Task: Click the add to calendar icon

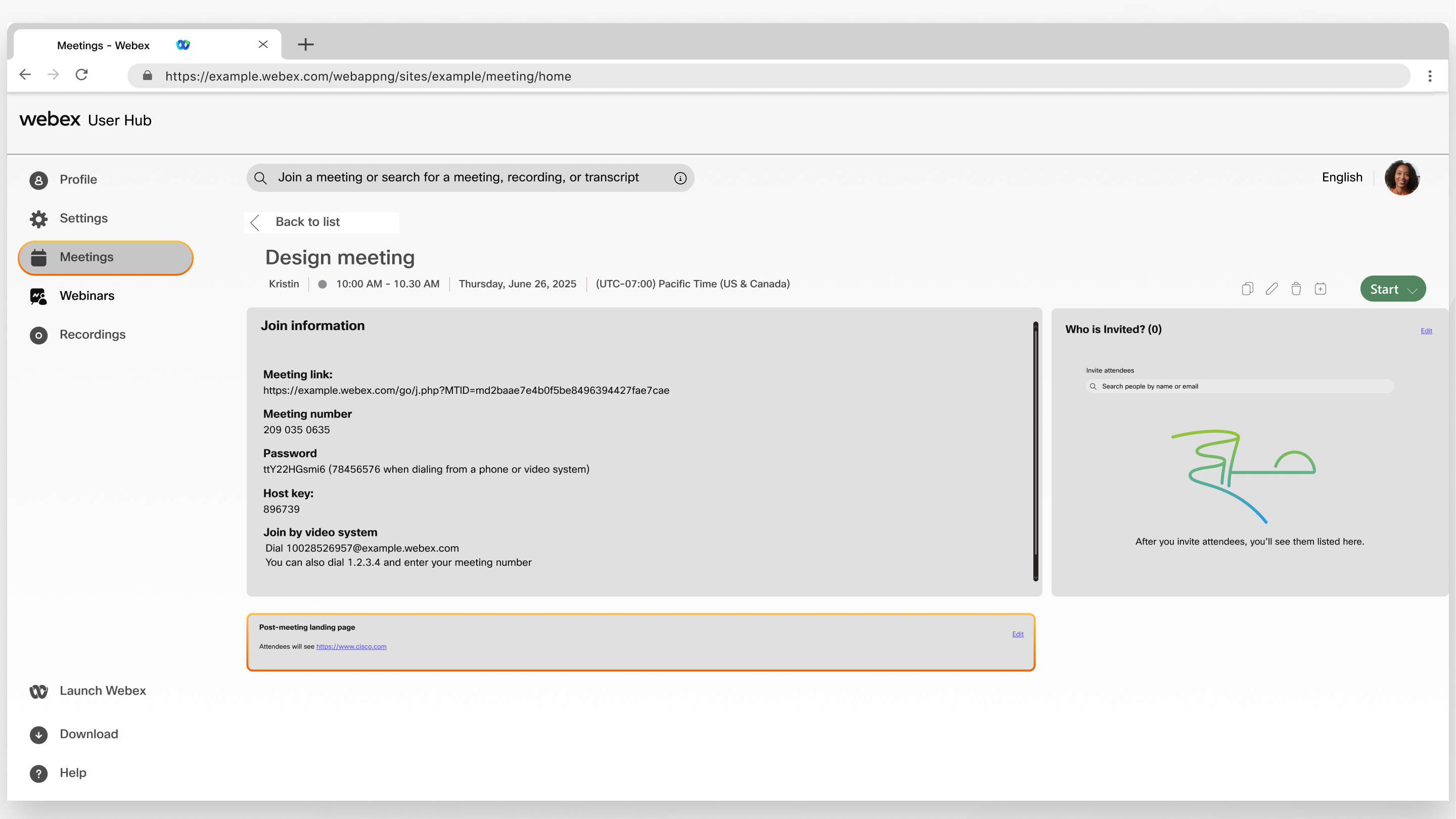Action: [x=1321, y=289]
